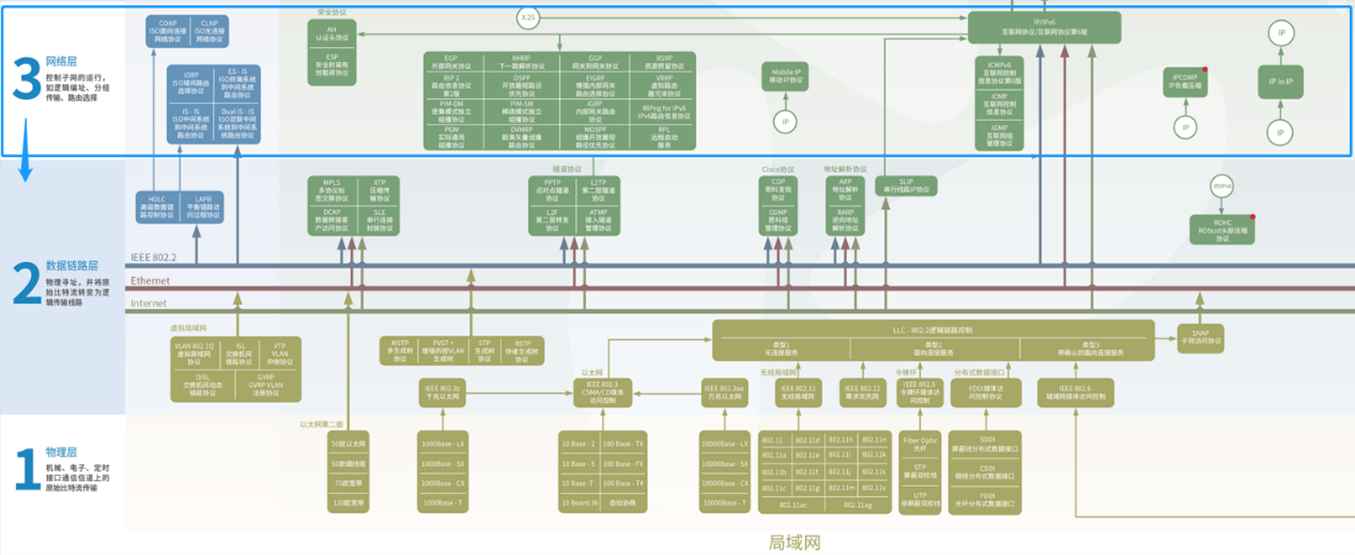Select the IEEE 802.3 CSMA/CD box

[x=602, y=393]
